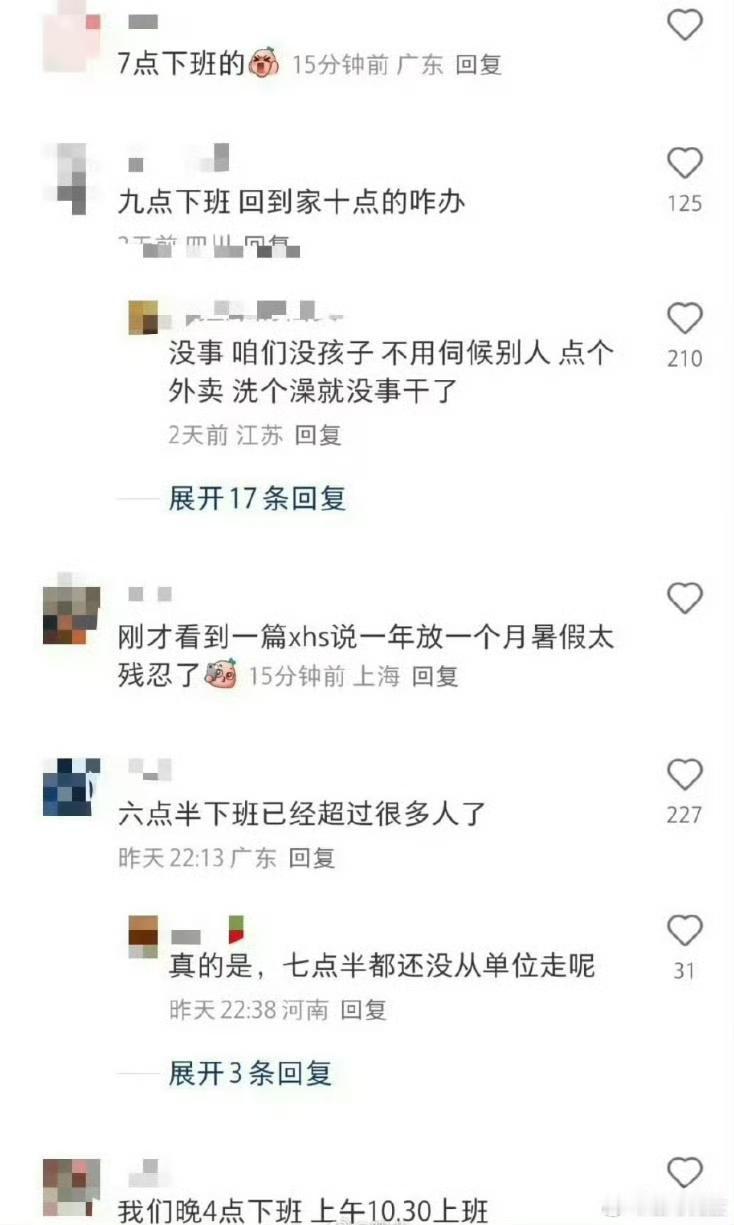Screen dimensions: 734x1225
Task: Like the '7点下班的' comment
Action: click(x=684, y=24)
